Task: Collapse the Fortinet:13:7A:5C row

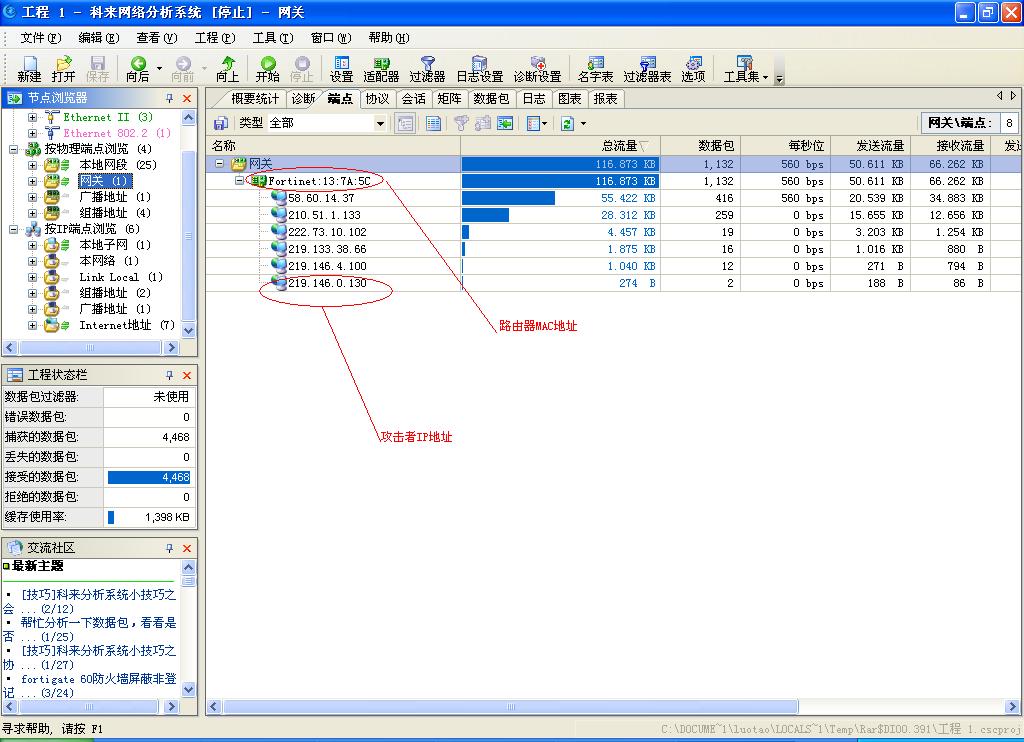Action: [x=240, y=181]
